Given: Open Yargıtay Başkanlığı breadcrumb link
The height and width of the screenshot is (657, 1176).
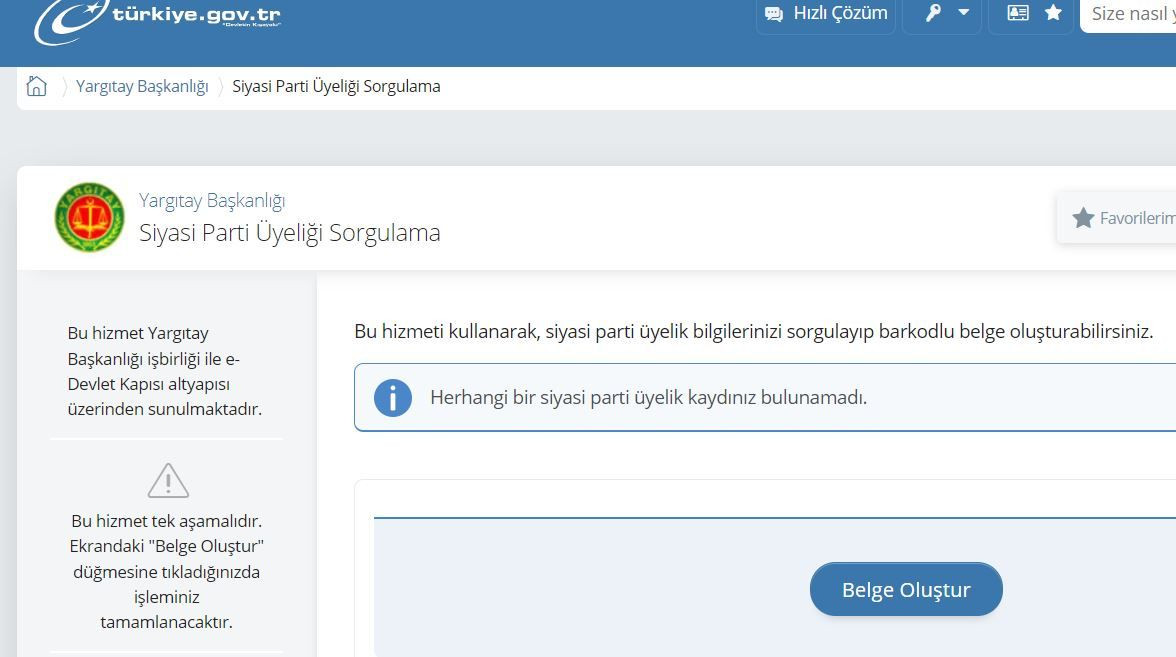Looking at the screenshot, I should point(142,86).
